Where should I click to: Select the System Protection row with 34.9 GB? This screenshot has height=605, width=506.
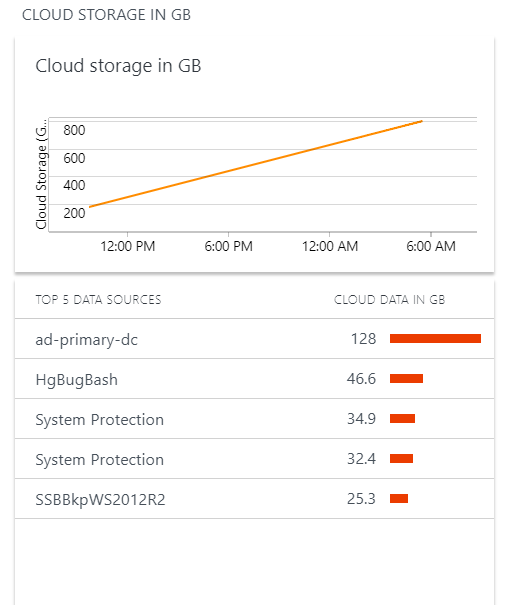pyautogui.click(x=254, y=419)
